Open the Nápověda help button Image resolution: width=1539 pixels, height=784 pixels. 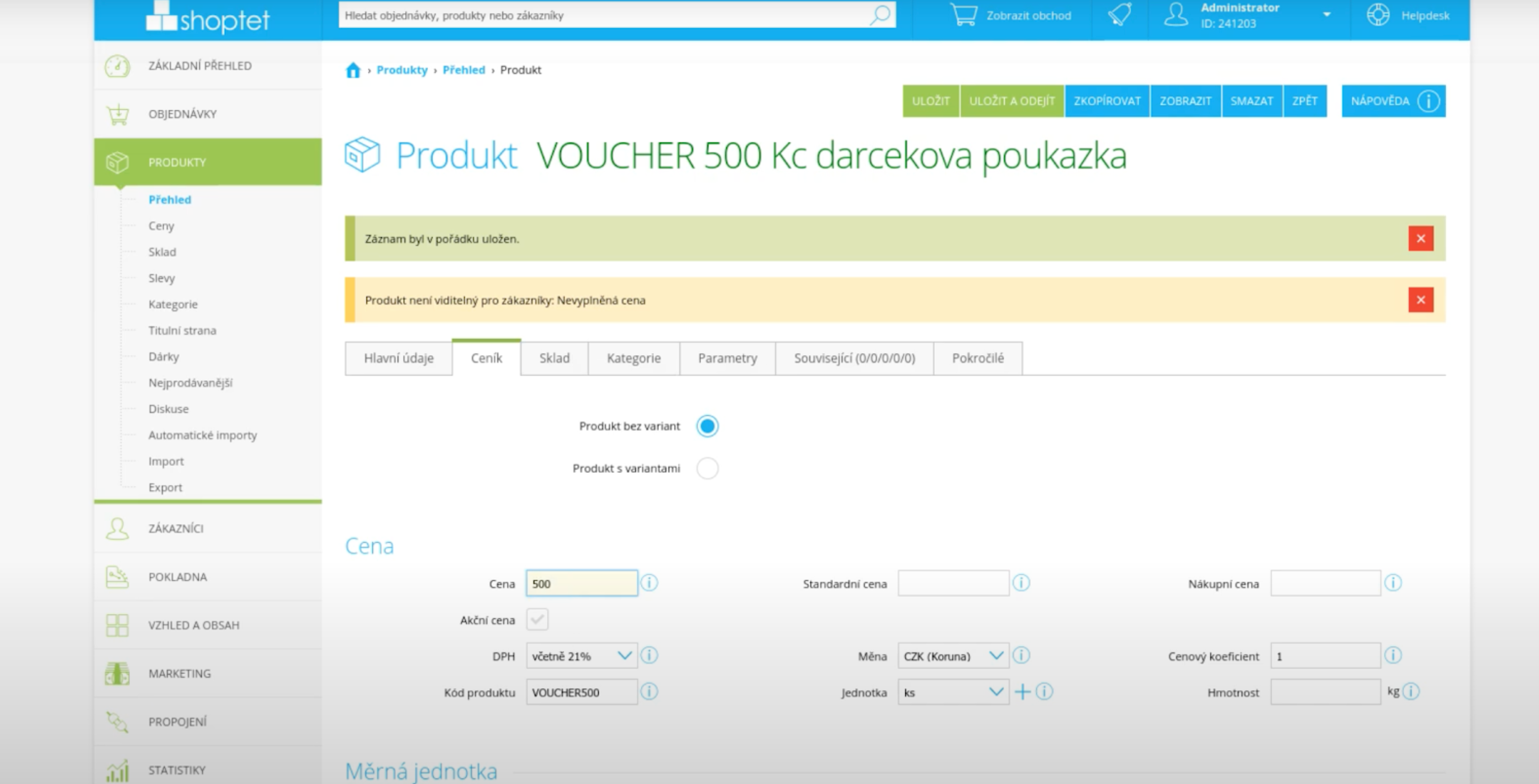pos(1393,101)
